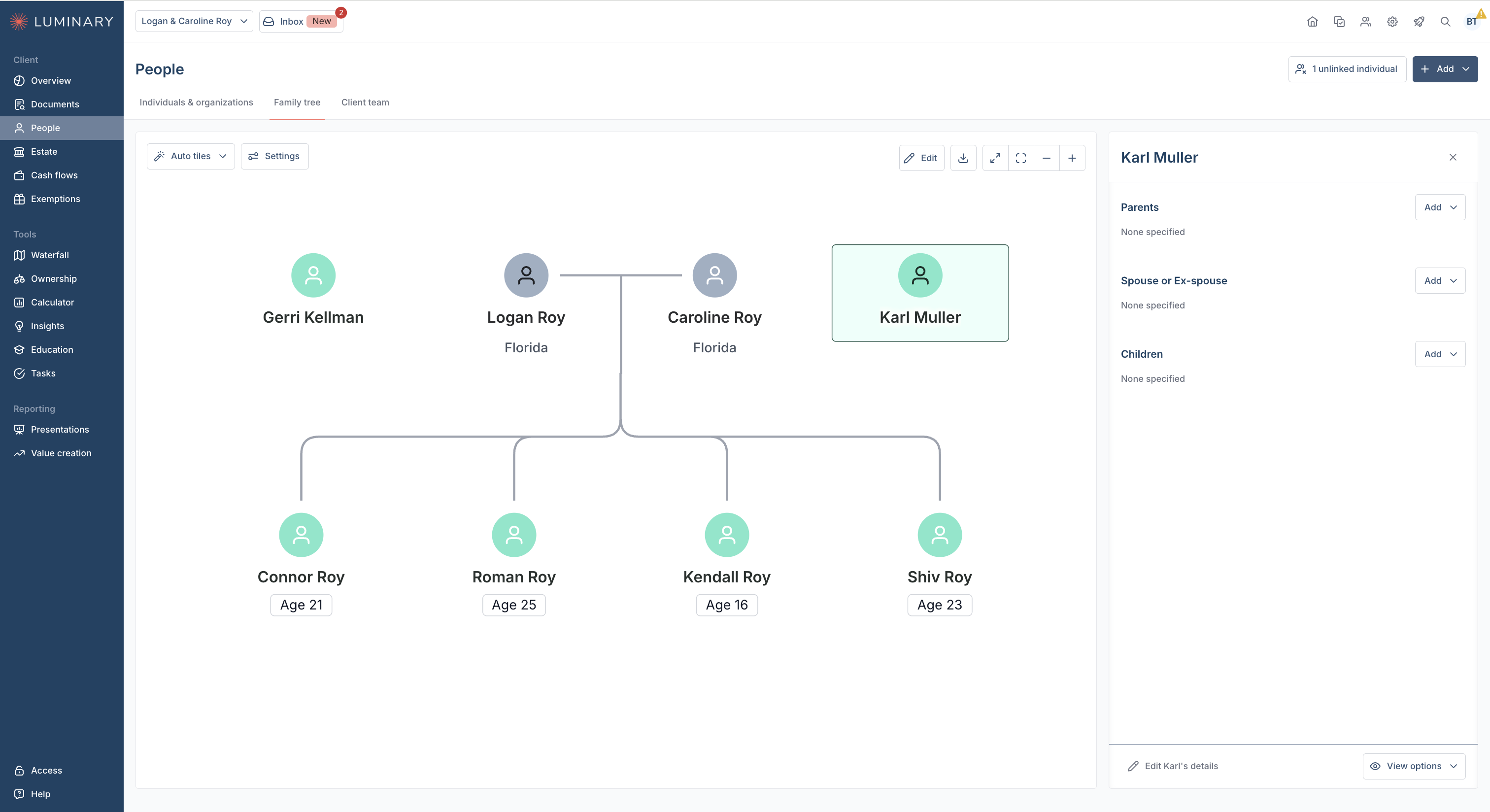Open Exemptions in the sidebar
Image resolution: width=1490 pixels, height=812 pixels.
pyautogui.click(x=61, y=199)
